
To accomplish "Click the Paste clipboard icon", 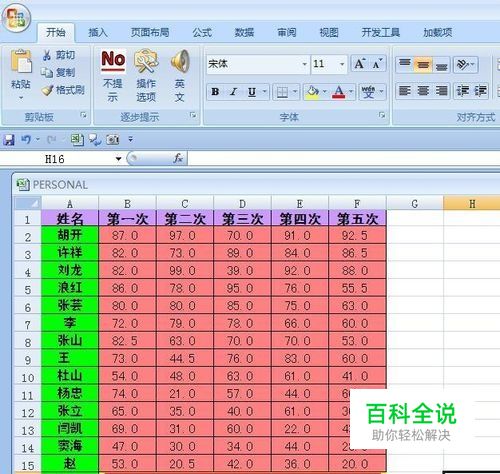I will click(21, 61).
